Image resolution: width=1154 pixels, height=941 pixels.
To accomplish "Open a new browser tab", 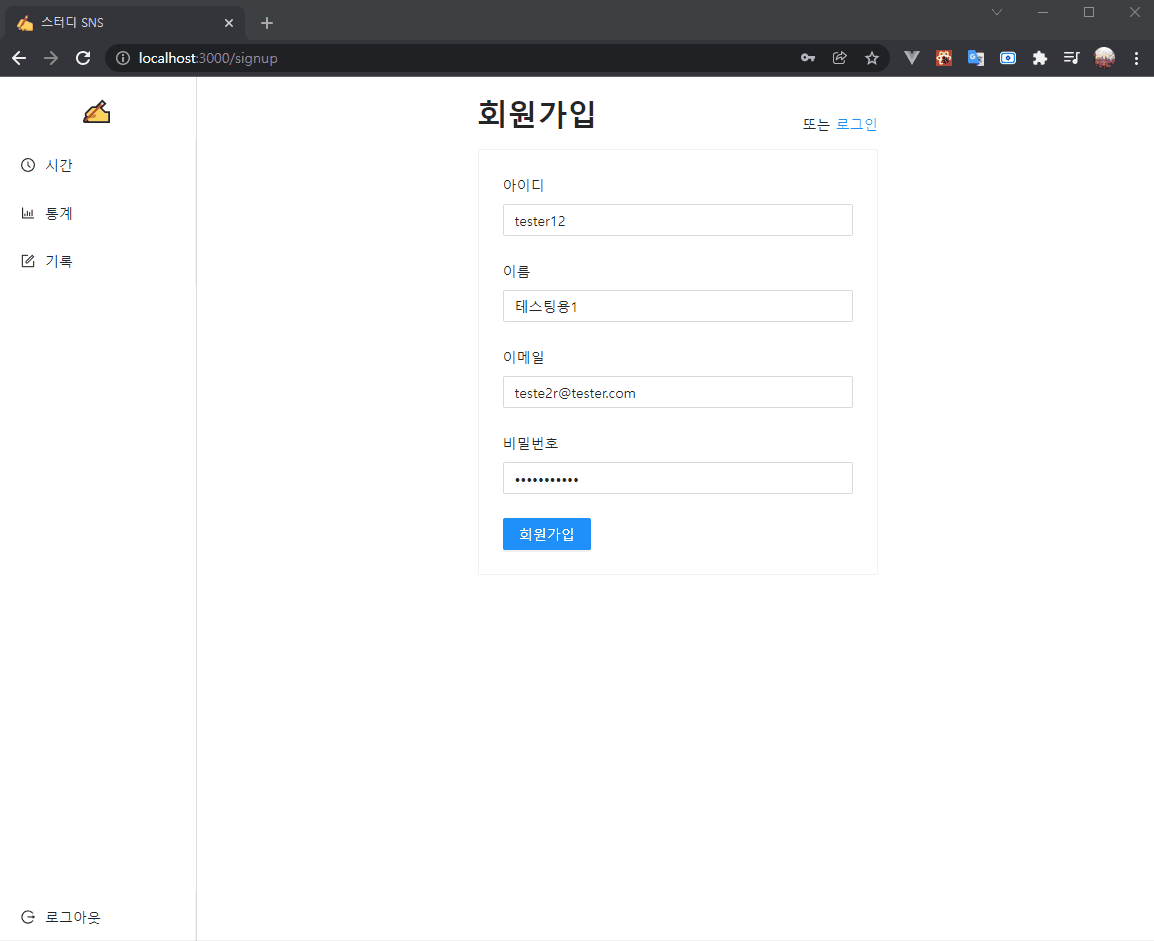I will (x=267, y=23).
